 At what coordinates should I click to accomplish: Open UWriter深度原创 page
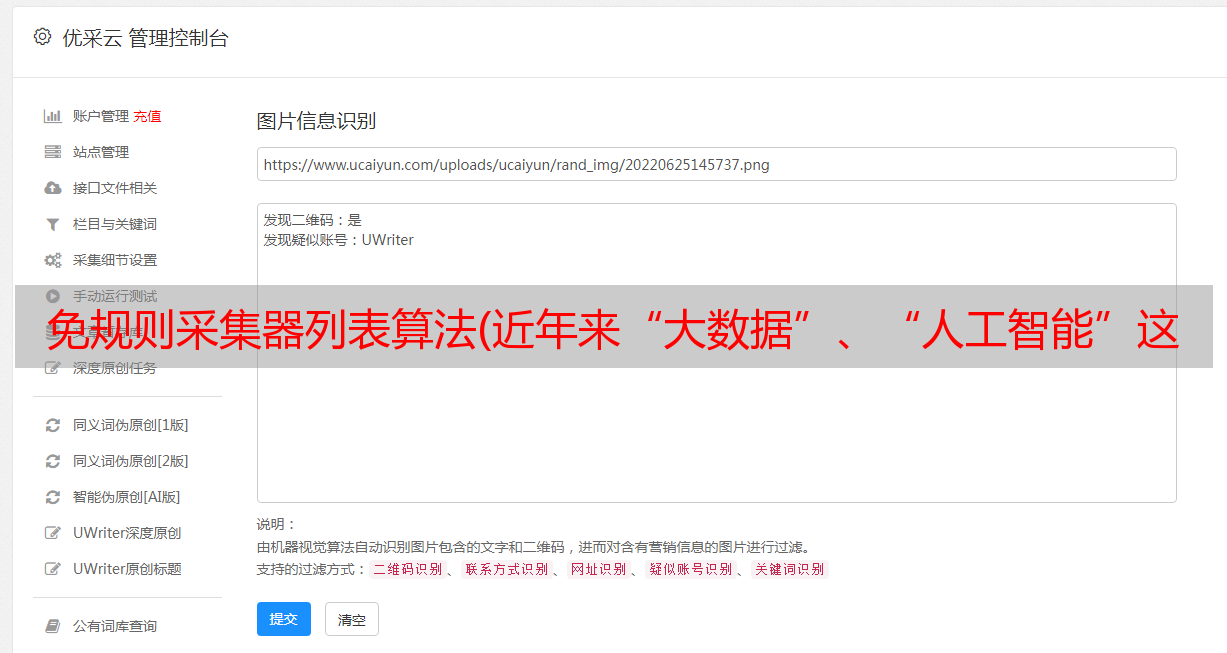tap(127, 533)
